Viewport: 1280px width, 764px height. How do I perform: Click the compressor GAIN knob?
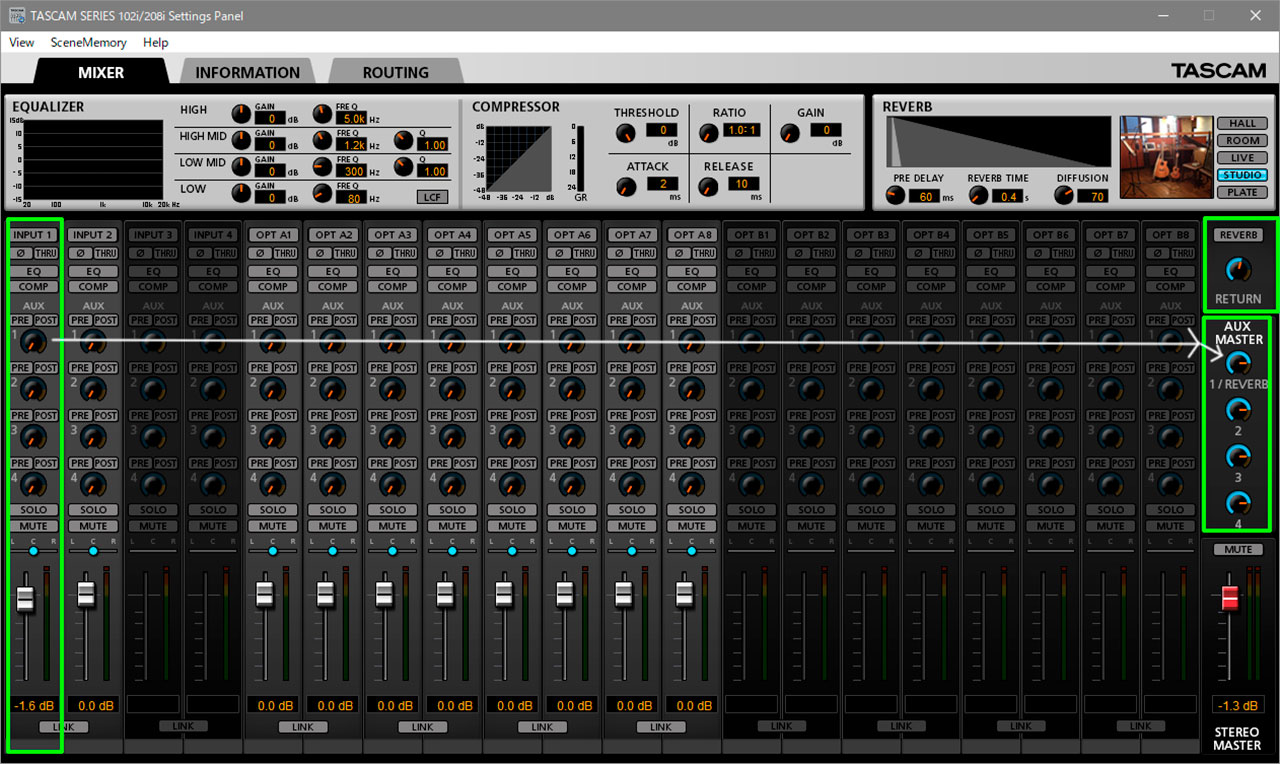790,133
